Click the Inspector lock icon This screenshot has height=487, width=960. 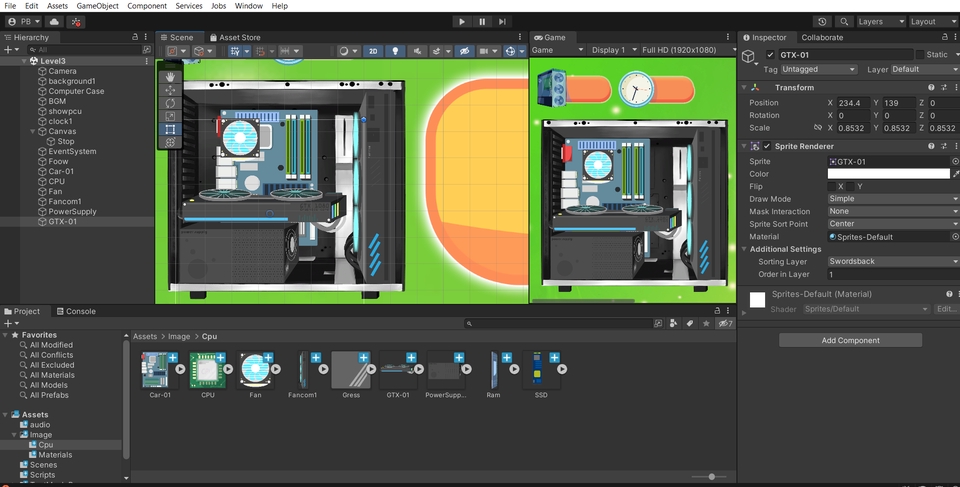[x=945, y=37]
